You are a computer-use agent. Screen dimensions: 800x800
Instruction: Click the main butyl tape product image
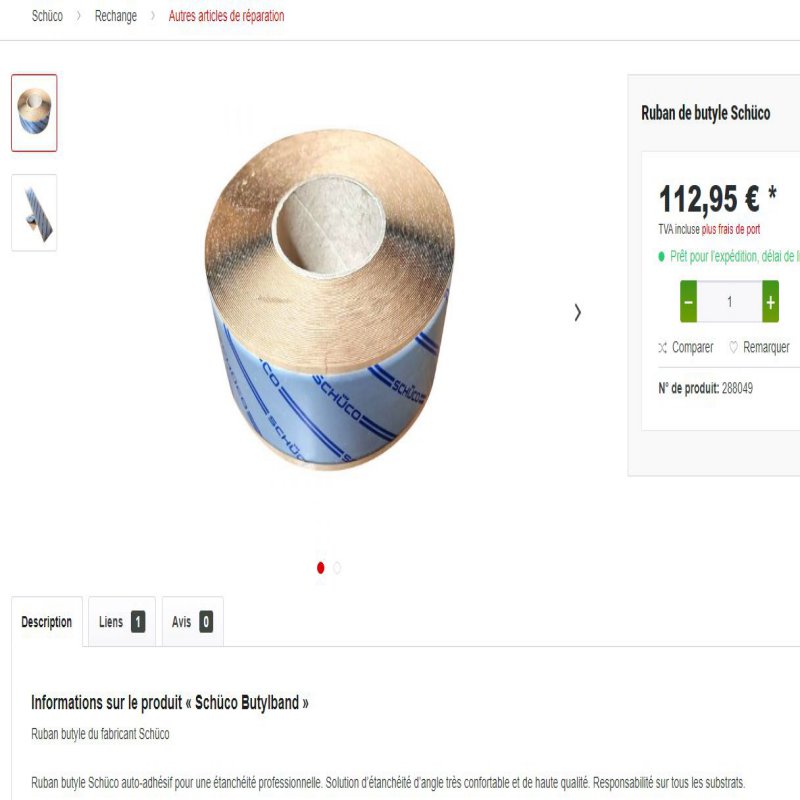pyautogui.click(x=329, y=299)
